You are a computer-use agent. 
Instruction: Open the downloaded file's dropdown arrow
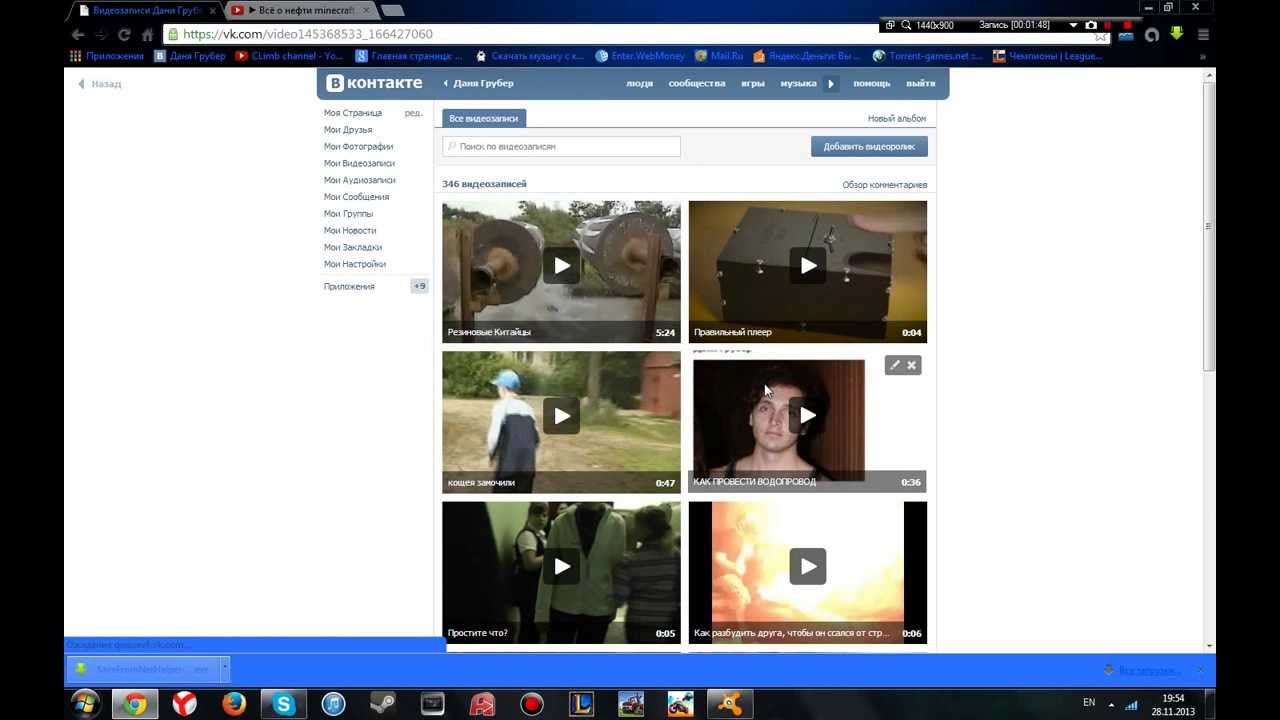(x=225, y=669)
